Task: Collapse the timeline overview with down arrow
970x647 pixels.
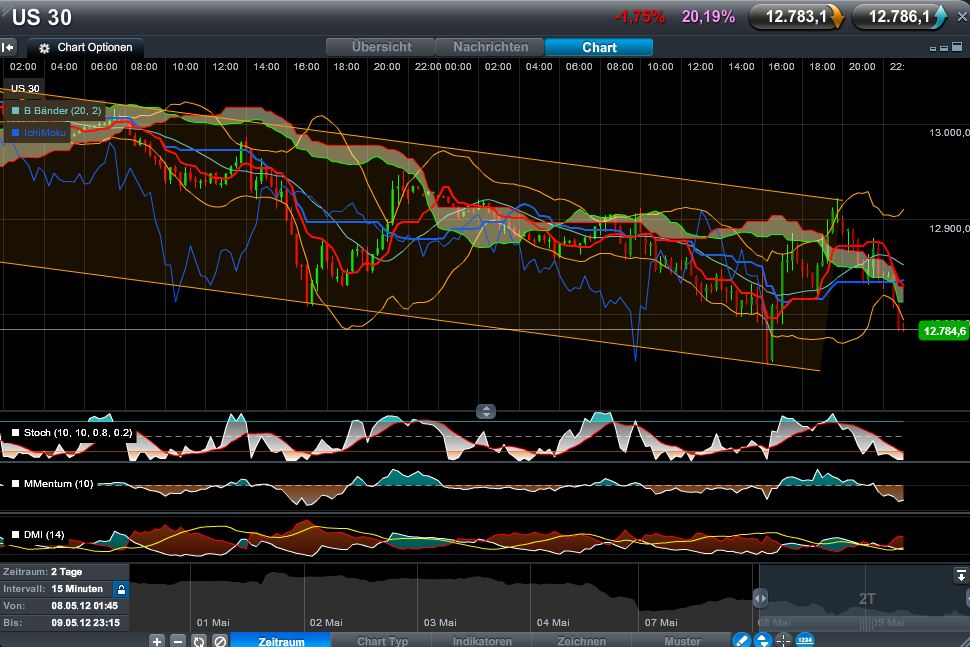Action: pyautogui.click(x=960, y=575)
